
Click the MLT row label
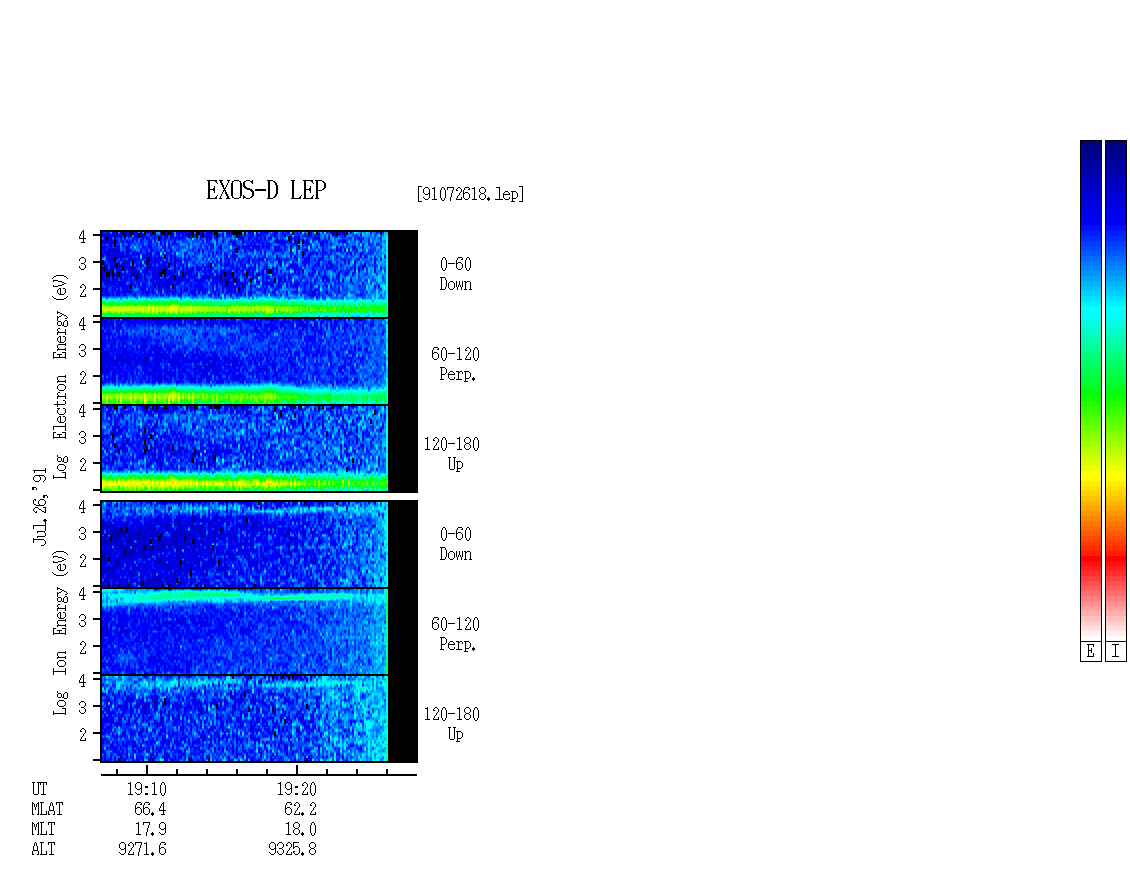pyautogui.click(x=43, y=830)
